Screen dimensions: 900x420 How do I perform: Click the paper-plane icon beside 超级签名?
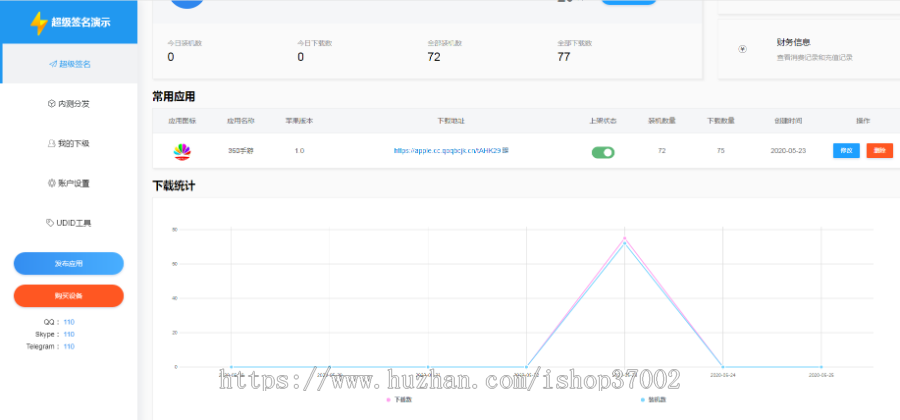coord(53,64)
